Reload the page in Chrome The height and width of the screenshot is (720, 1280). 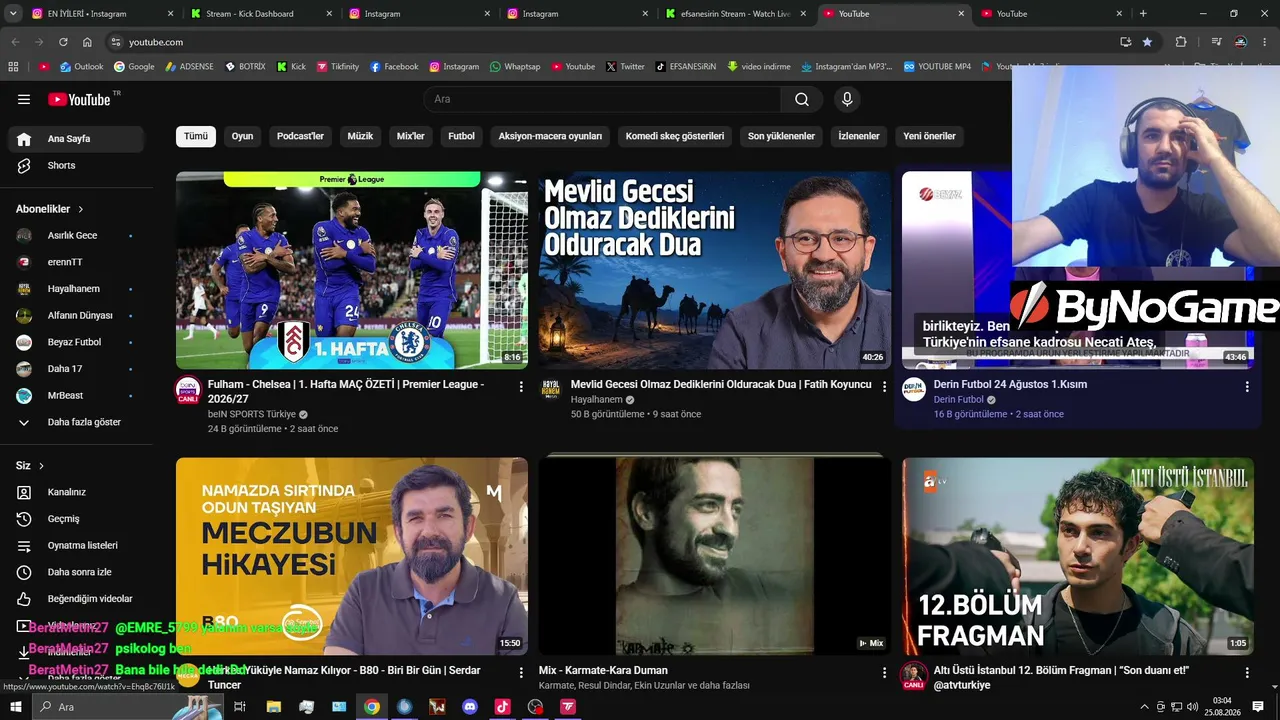[63, 42]
